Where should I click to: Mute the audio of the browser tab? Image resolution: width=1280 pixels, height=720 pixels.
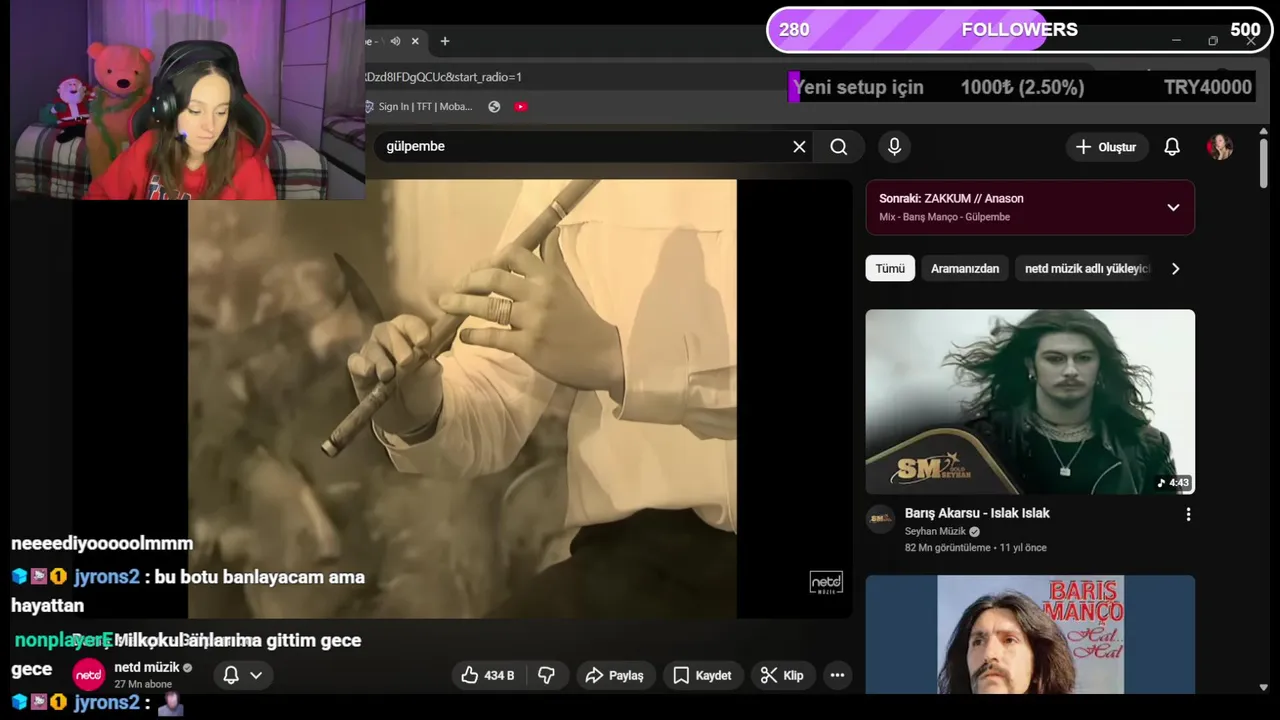[x=395, y=41]
